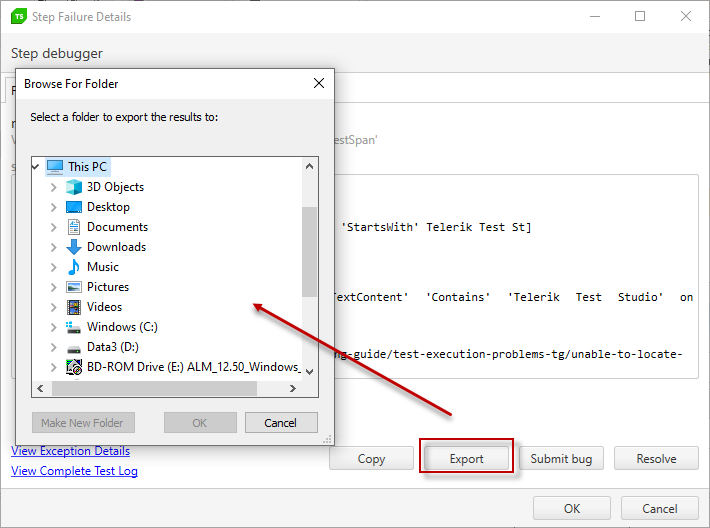Click the Submit bug button
The height and width of the screenshot is (528, 710).
(x=561, y=458)
